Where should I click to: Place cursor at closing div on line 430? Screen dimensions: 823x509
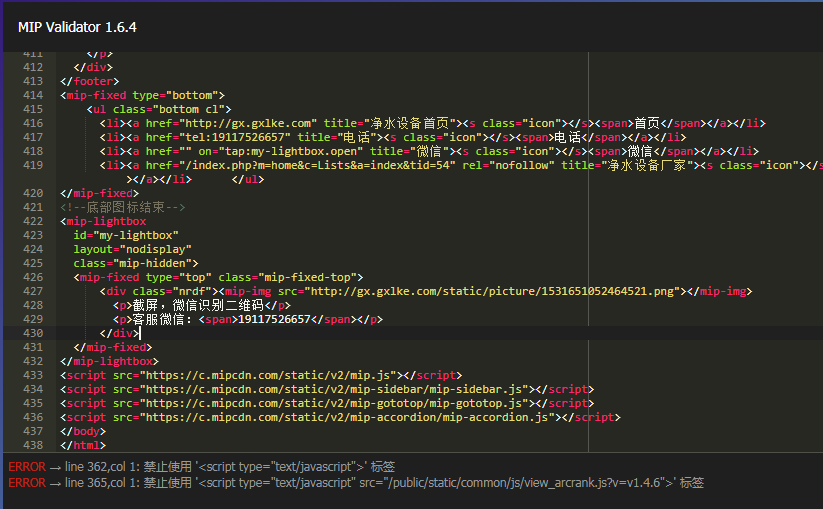pos(120,333)
